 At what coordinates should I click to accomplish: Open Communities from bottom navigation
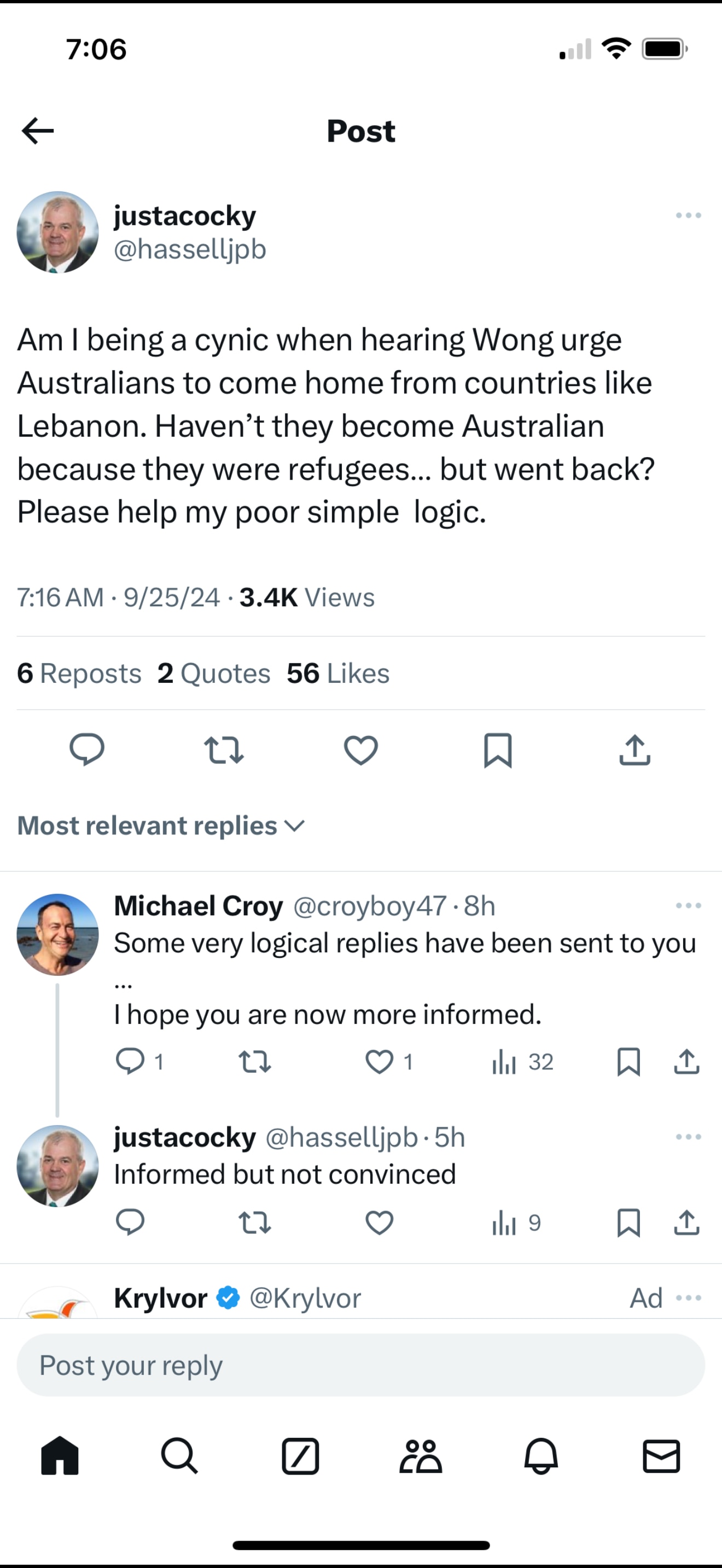[x=421, y=1457]
